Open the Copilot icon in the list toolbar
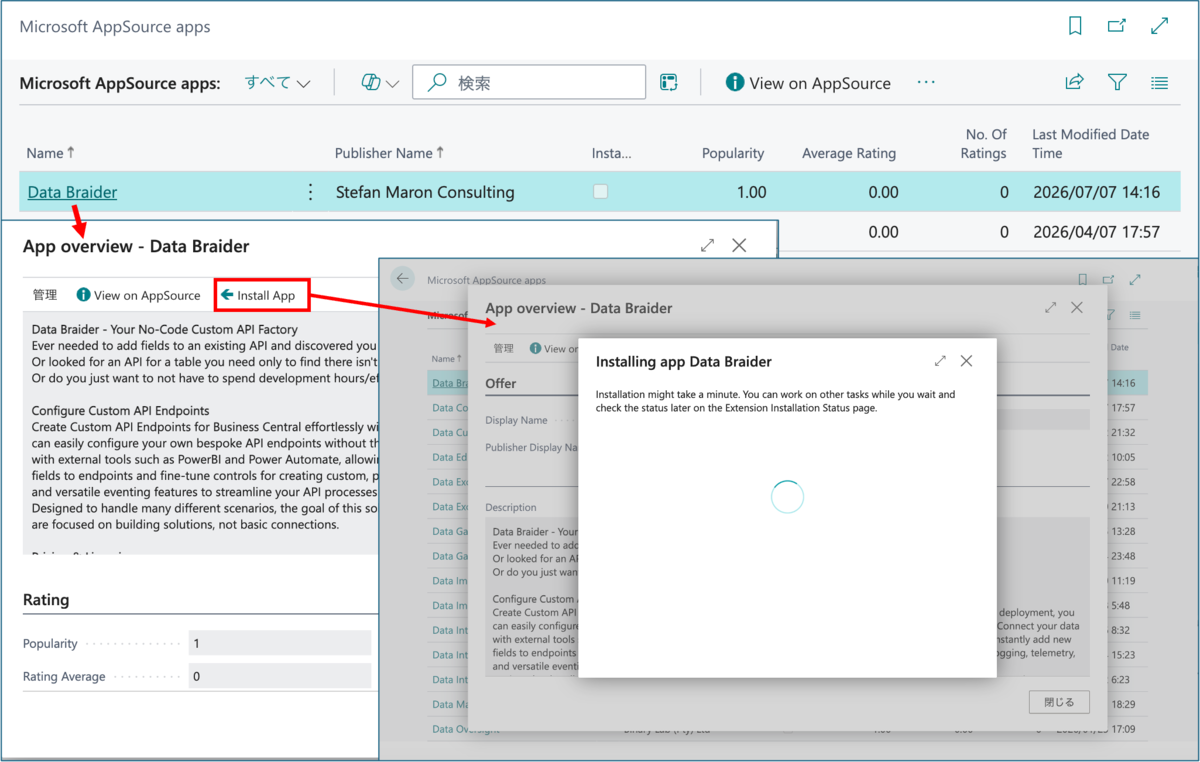 pos(371,83)
